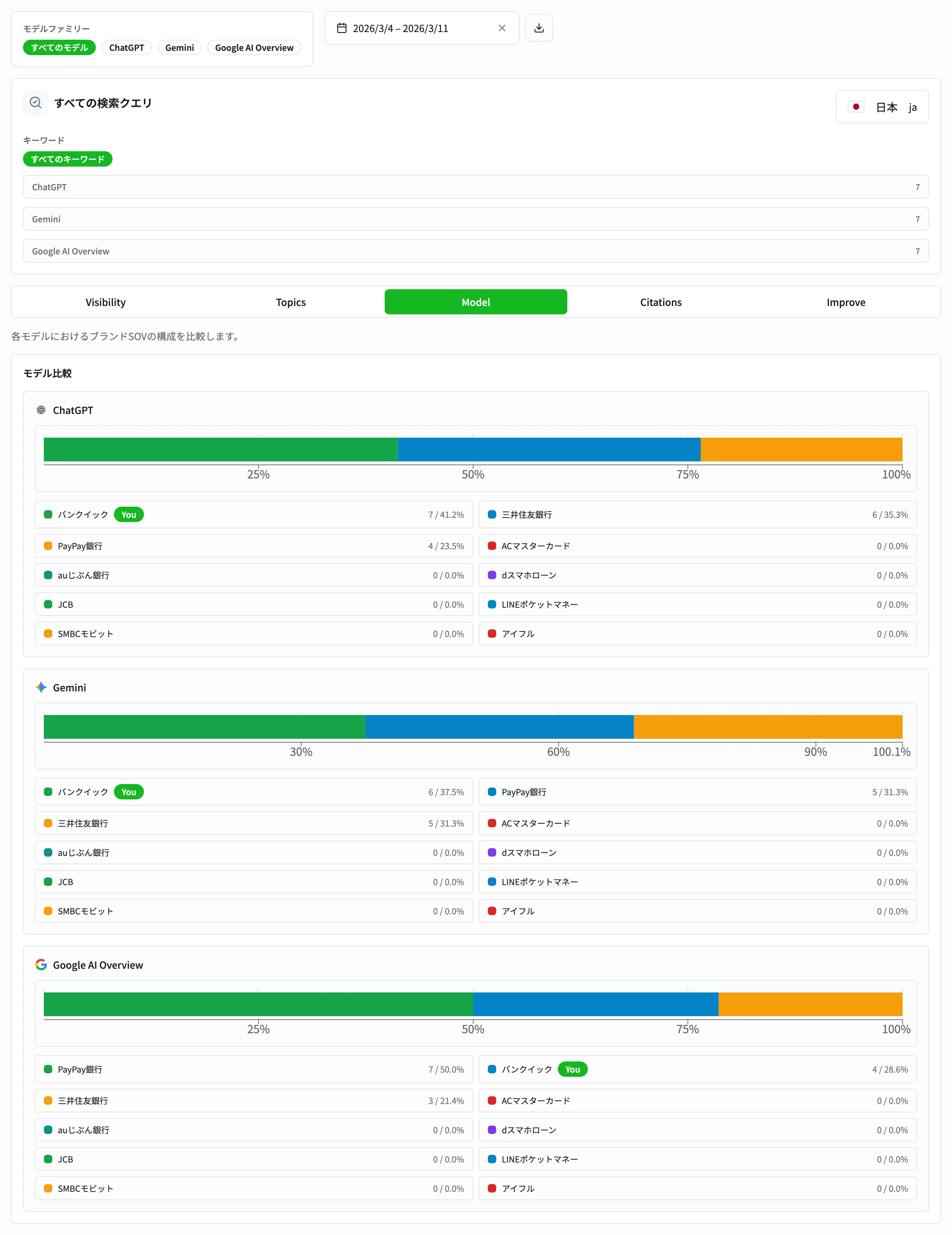
Task: Open the Visibility tab
Action: tap(106, 302)
